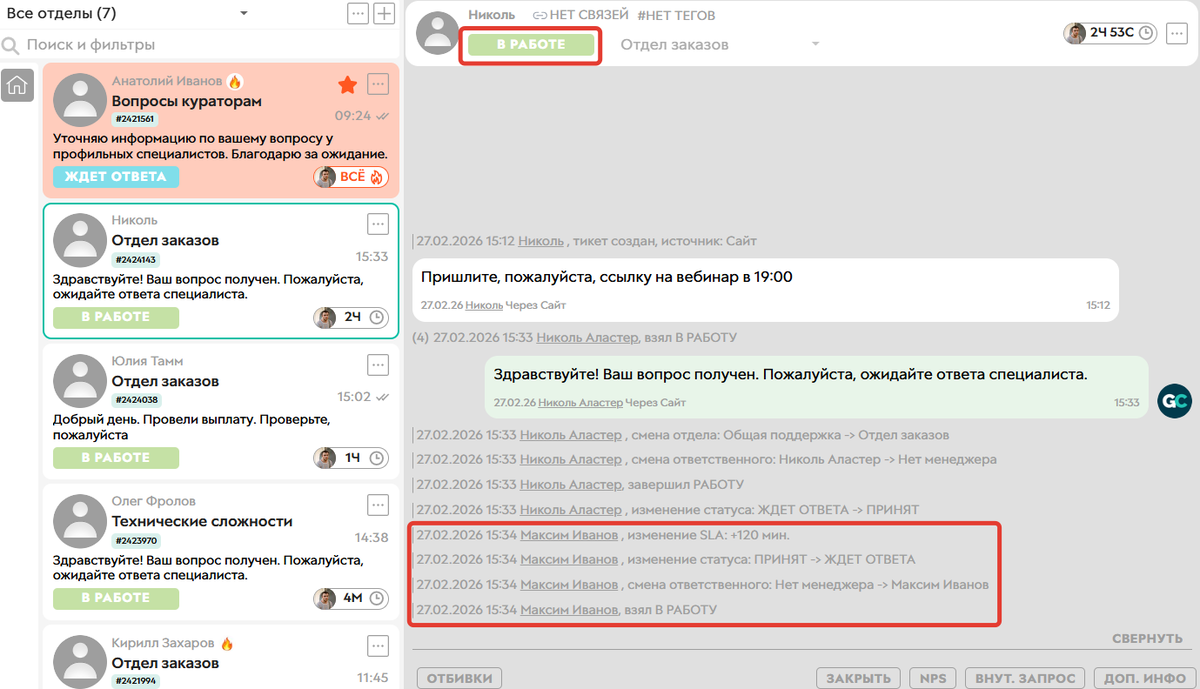Open three-dots menu on Олег Фролов ticket
Screen dimensions: 1200x689
pos(377,504)
